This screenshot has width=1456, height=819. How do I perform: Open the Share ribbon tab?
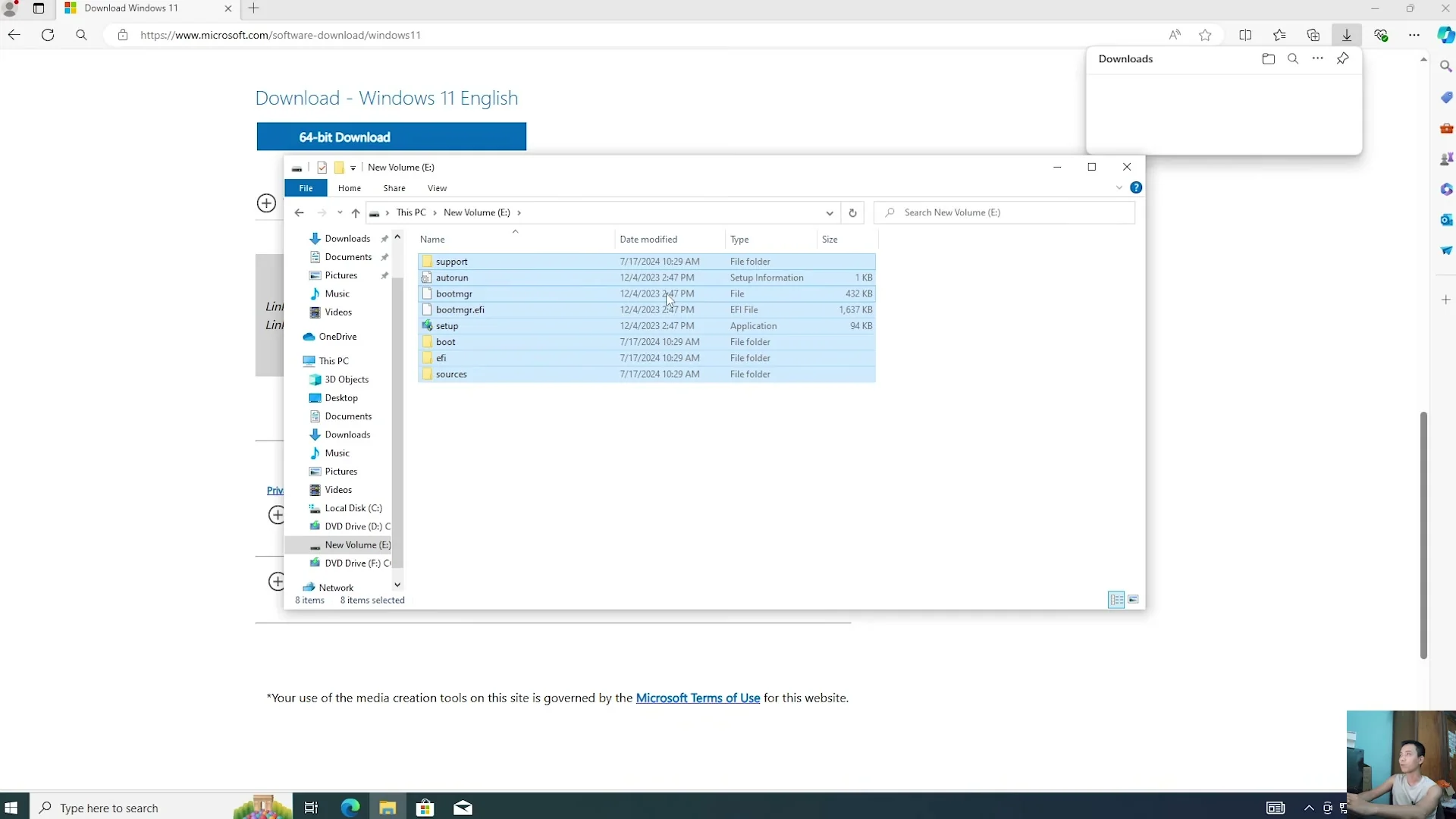[394, 188]
